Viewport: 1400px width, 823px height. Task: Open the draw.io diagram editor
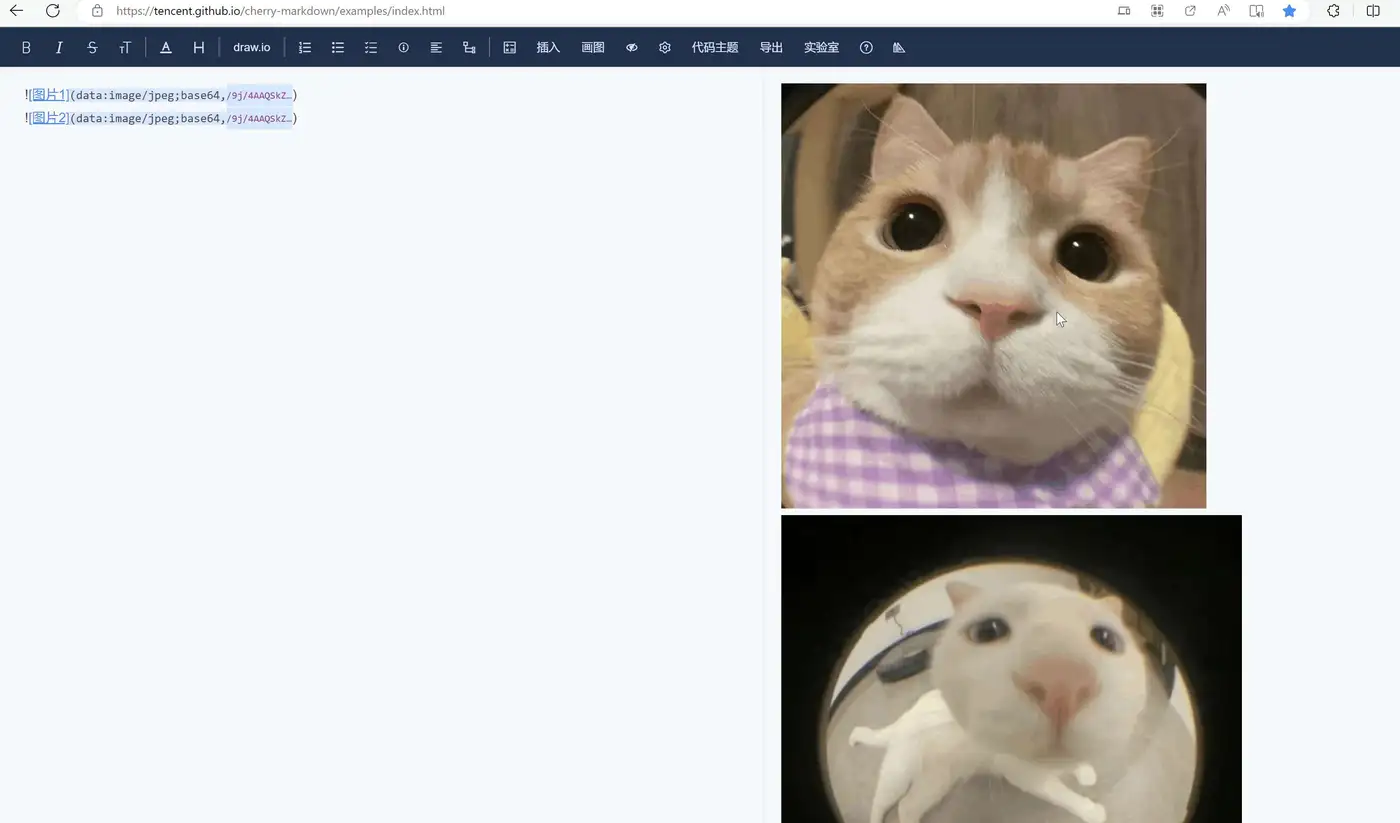coord(252,47)
